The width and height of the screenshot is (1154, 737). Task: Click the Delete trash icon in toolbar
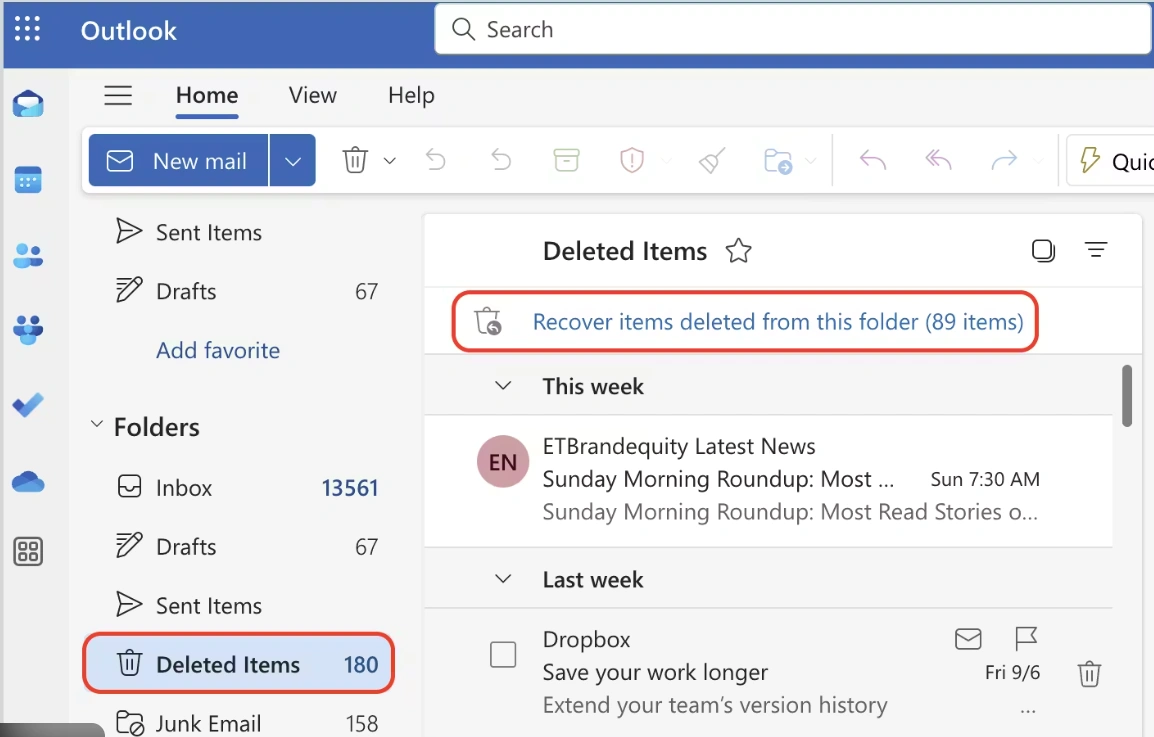(x=355, y=160)
